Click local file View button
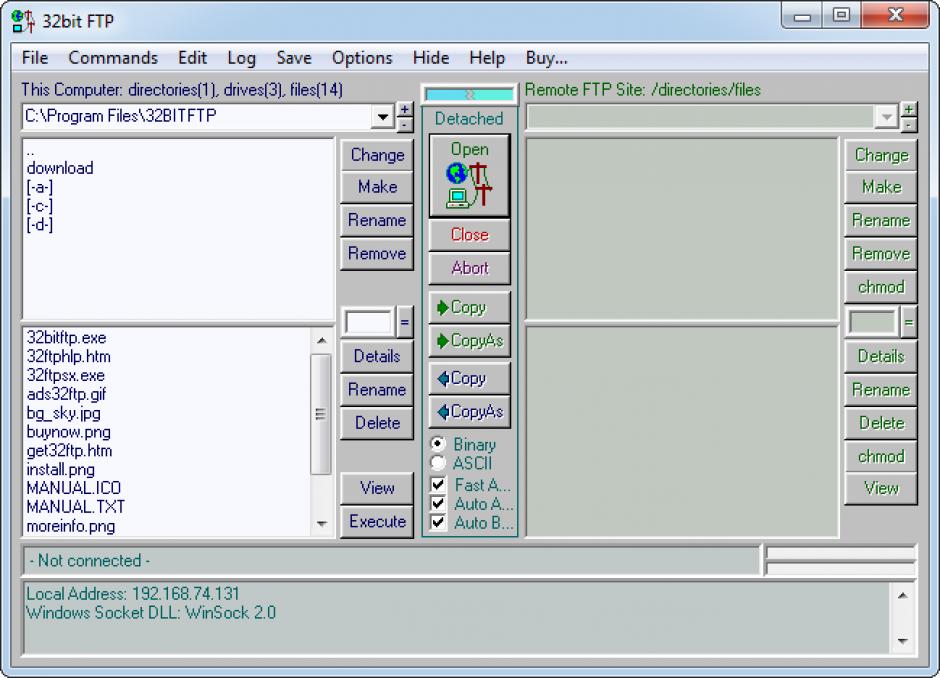Image resolution: width=940 pixels, height=678 pixels. click(377, 488)
